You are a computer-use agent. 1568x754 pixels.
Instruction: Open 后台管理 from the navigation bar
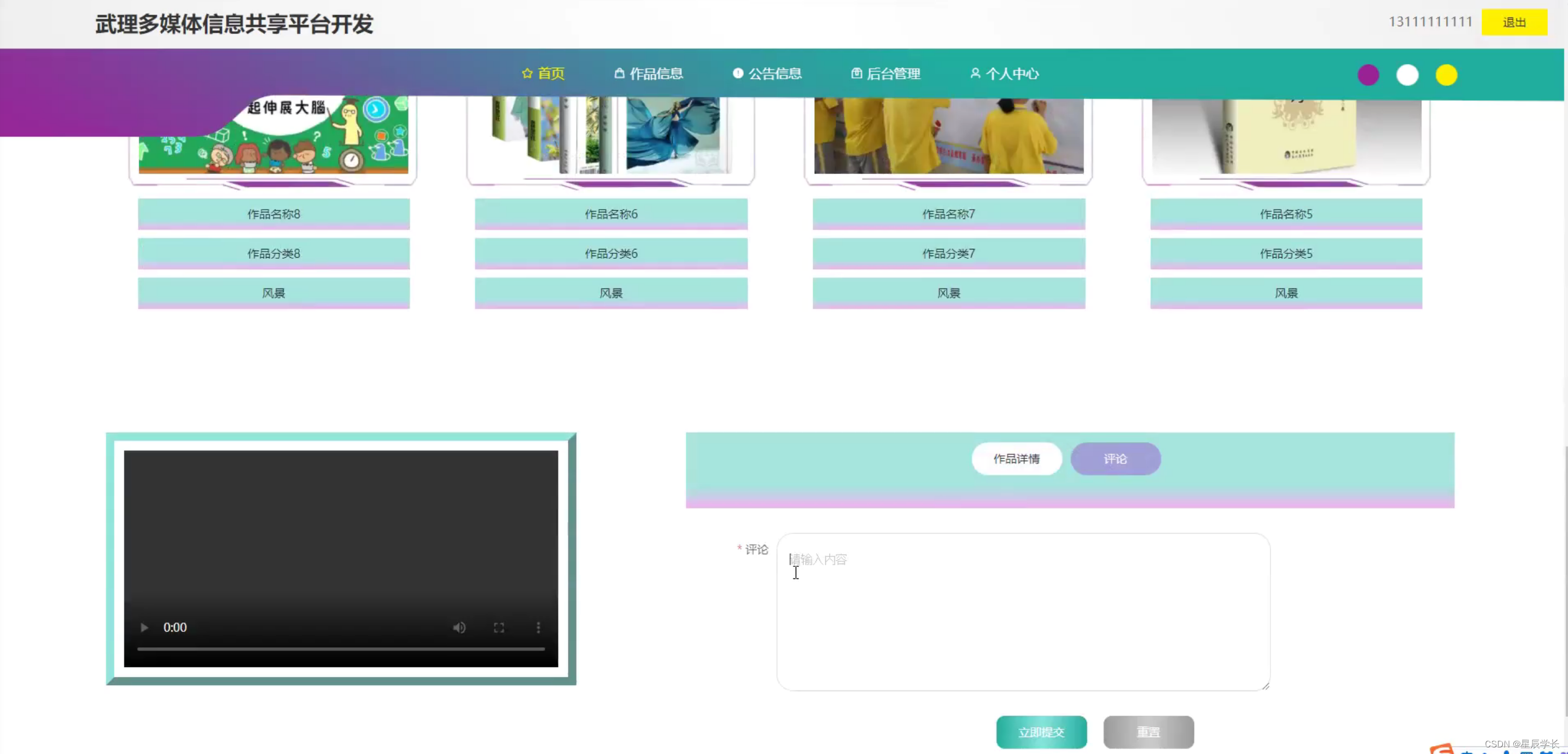[885, 74]
